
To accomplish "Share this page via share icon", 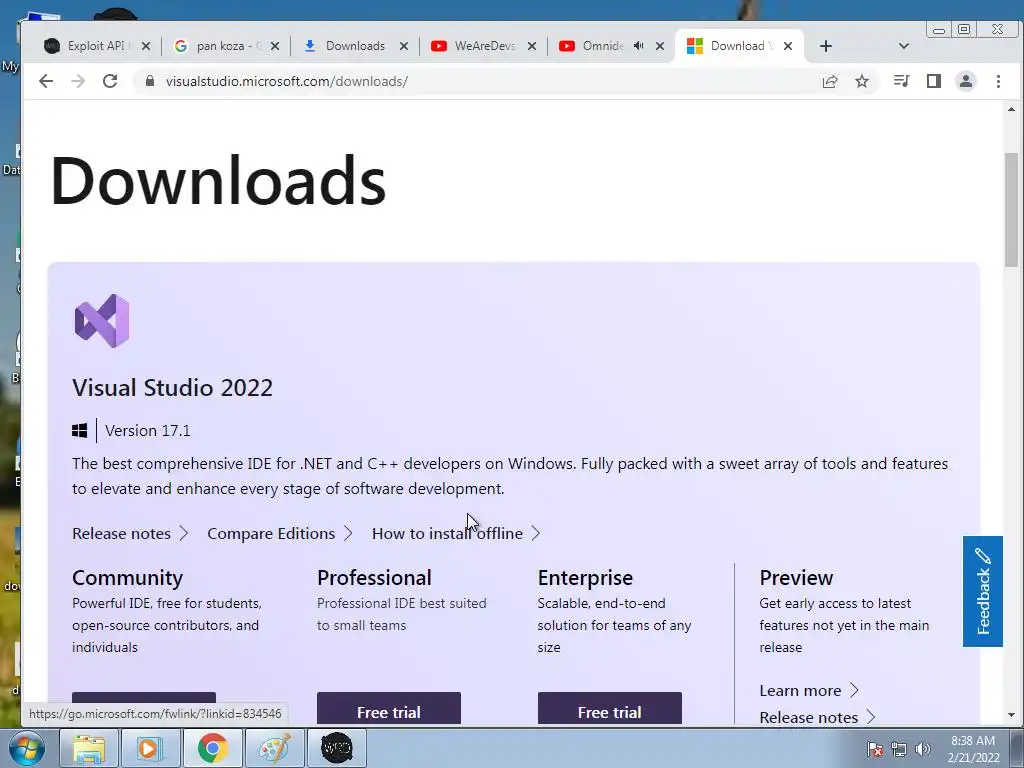I will (830, 81).
